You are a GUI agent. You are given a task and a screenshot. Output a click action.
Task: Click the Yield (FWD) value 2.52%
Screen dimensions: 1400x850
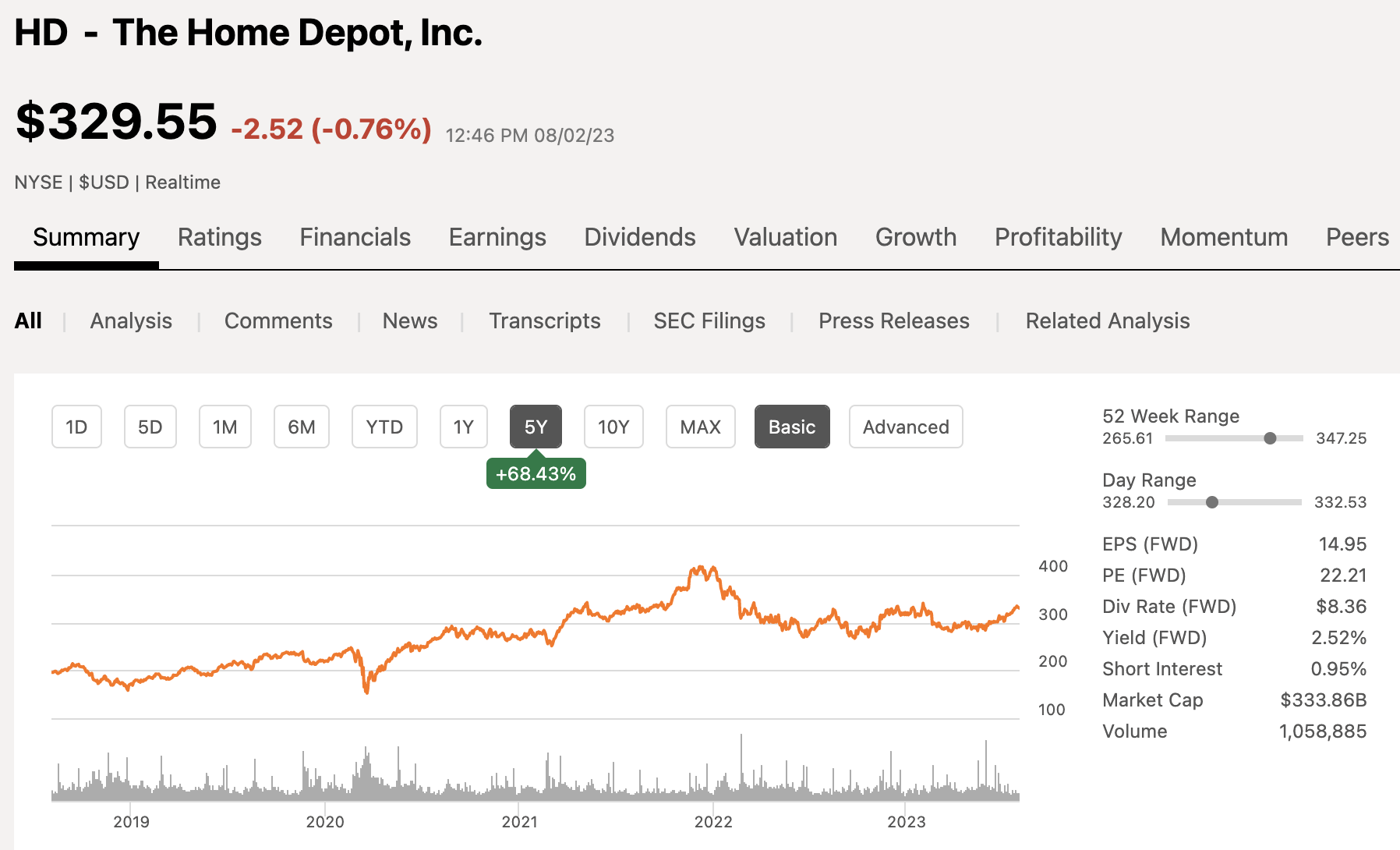(x=1339, y=637)
